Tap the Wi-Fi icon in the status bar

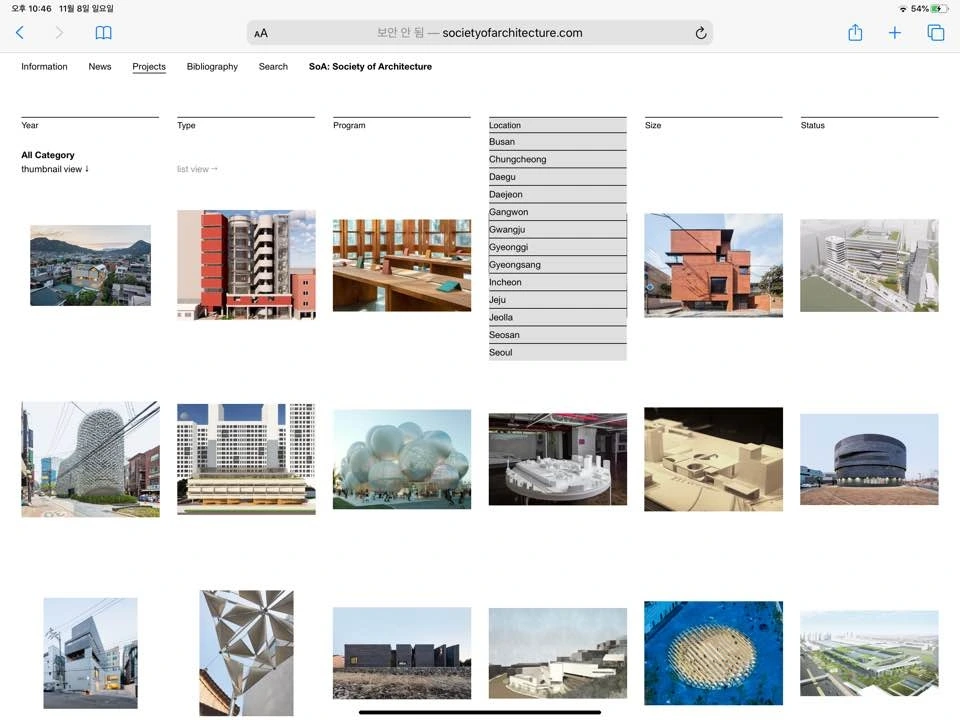pos(902,9)
